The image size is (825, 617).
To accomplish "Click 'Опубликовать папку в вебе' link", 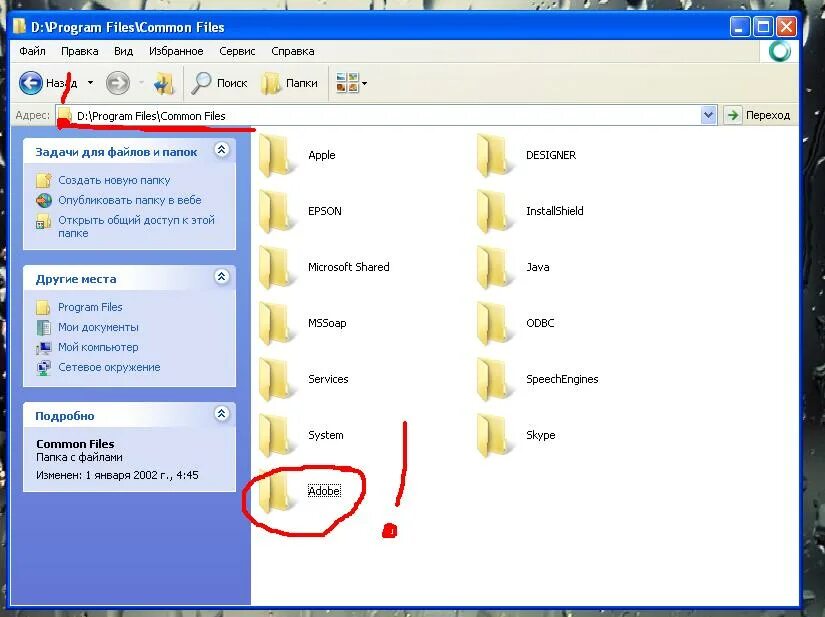I will [x=130, y=200].
